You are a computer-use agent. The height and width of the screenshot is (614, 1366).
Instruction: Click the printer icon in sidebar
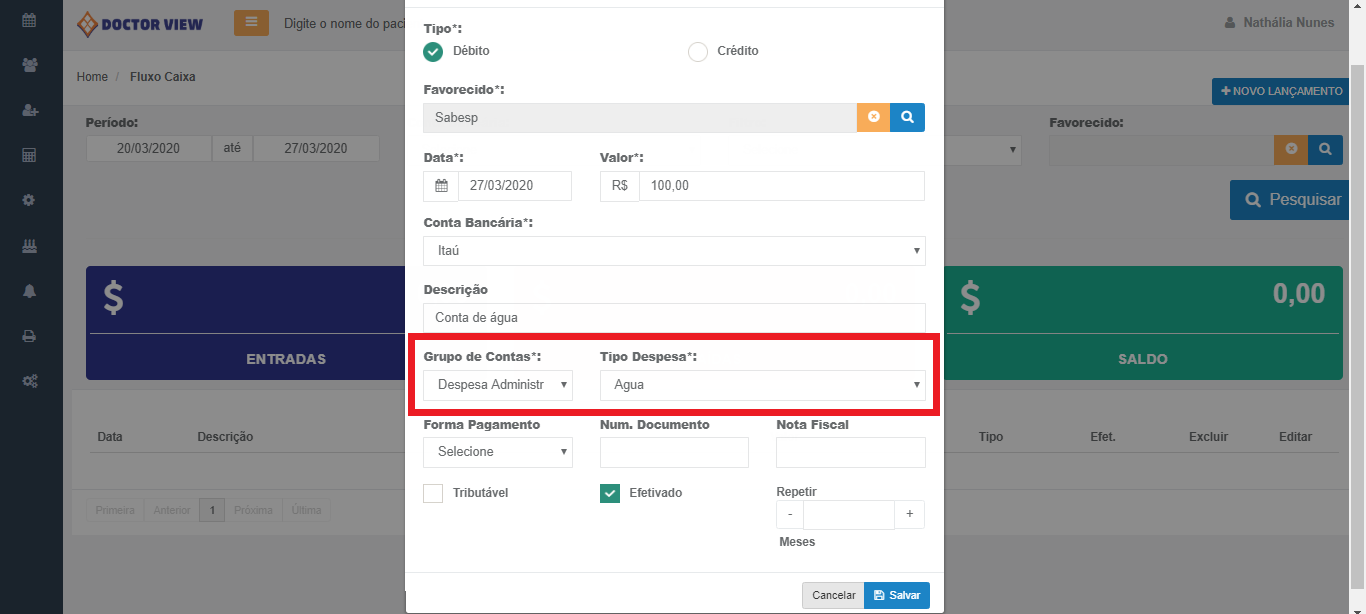pos(29,336)
